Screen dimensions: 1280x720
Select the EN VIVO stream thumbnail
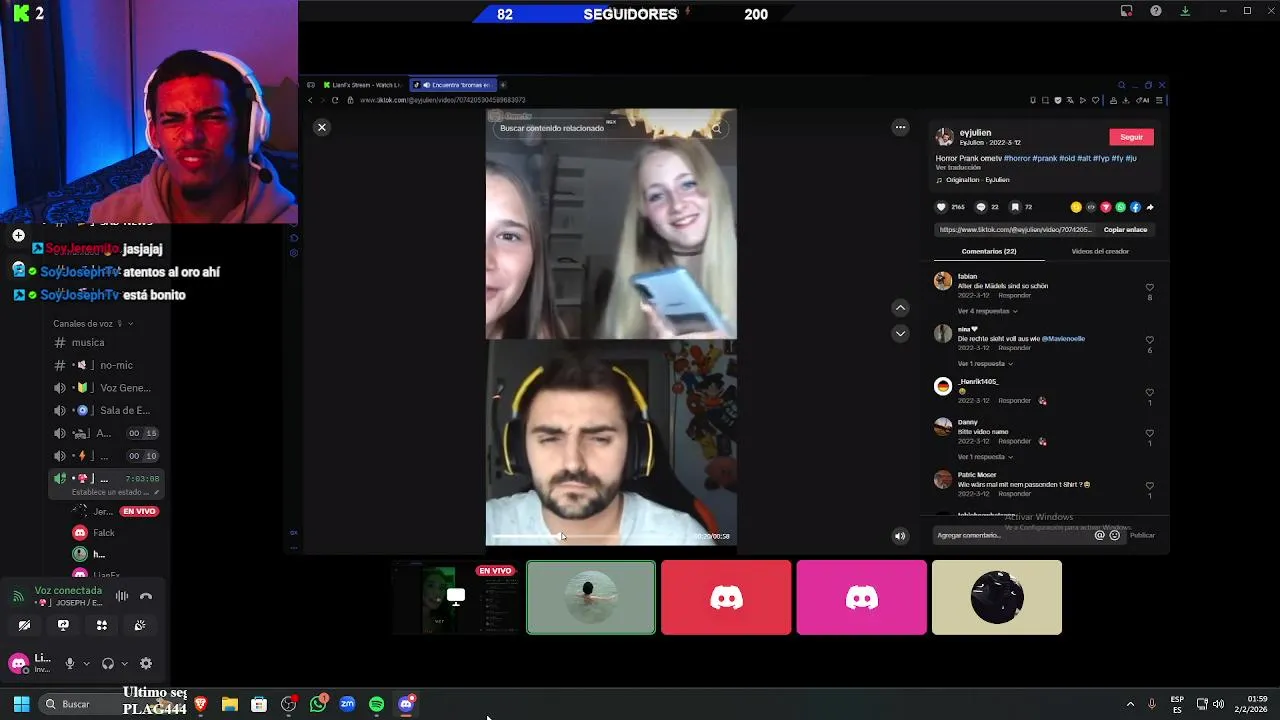[x=455, y=597]
